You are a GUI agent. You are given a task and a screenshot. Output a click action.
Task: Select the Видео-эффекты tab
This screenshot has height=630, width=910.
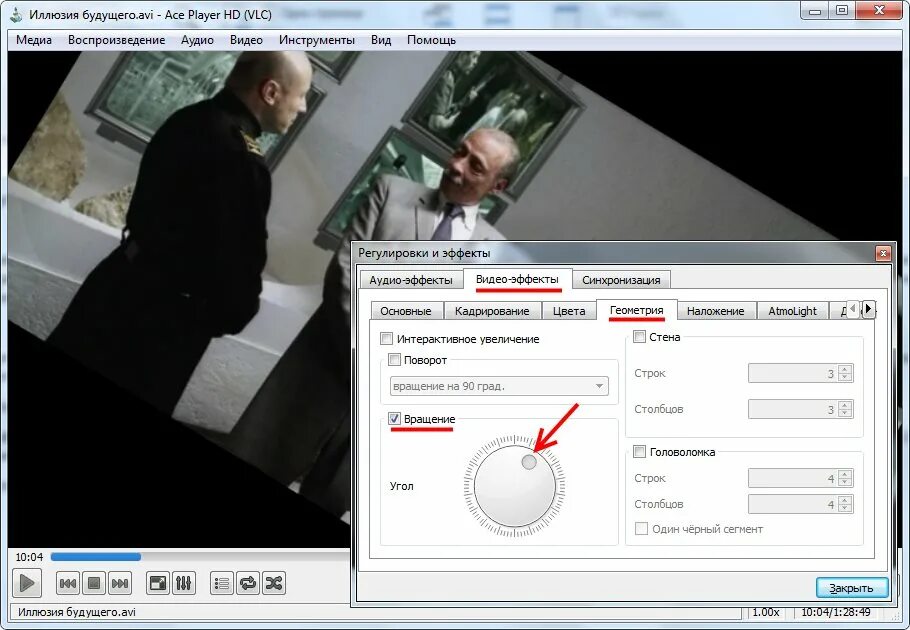(x=517, y=278)
